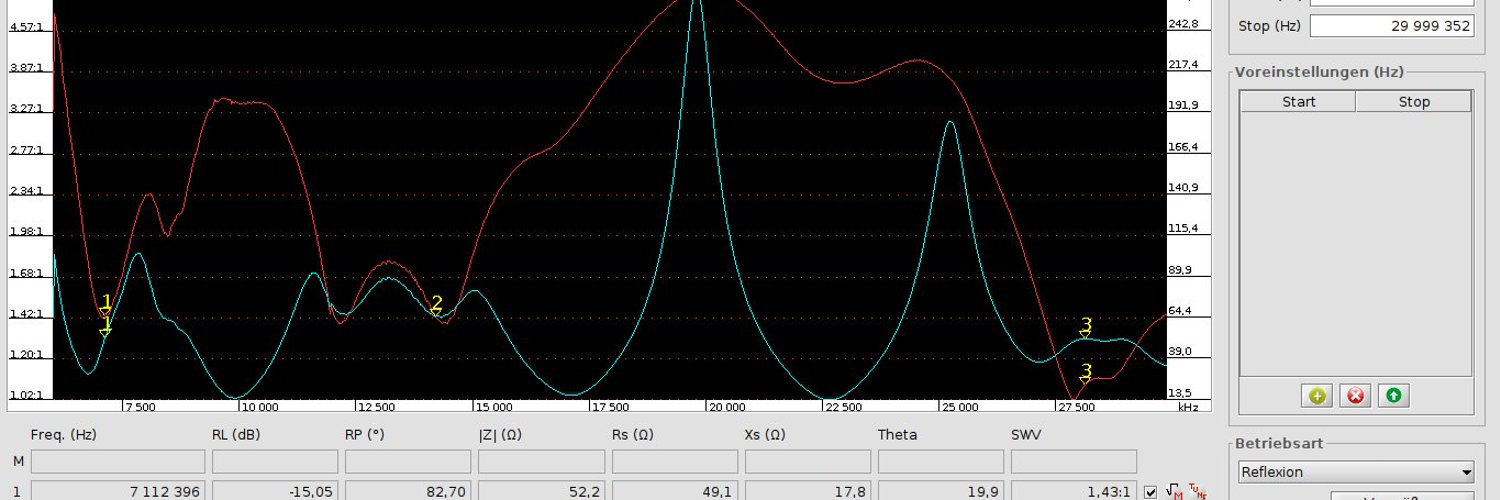Click the 4.57:1 left scale label
Viewport: 1500px width, 500px height.
(x=25, y=27)
